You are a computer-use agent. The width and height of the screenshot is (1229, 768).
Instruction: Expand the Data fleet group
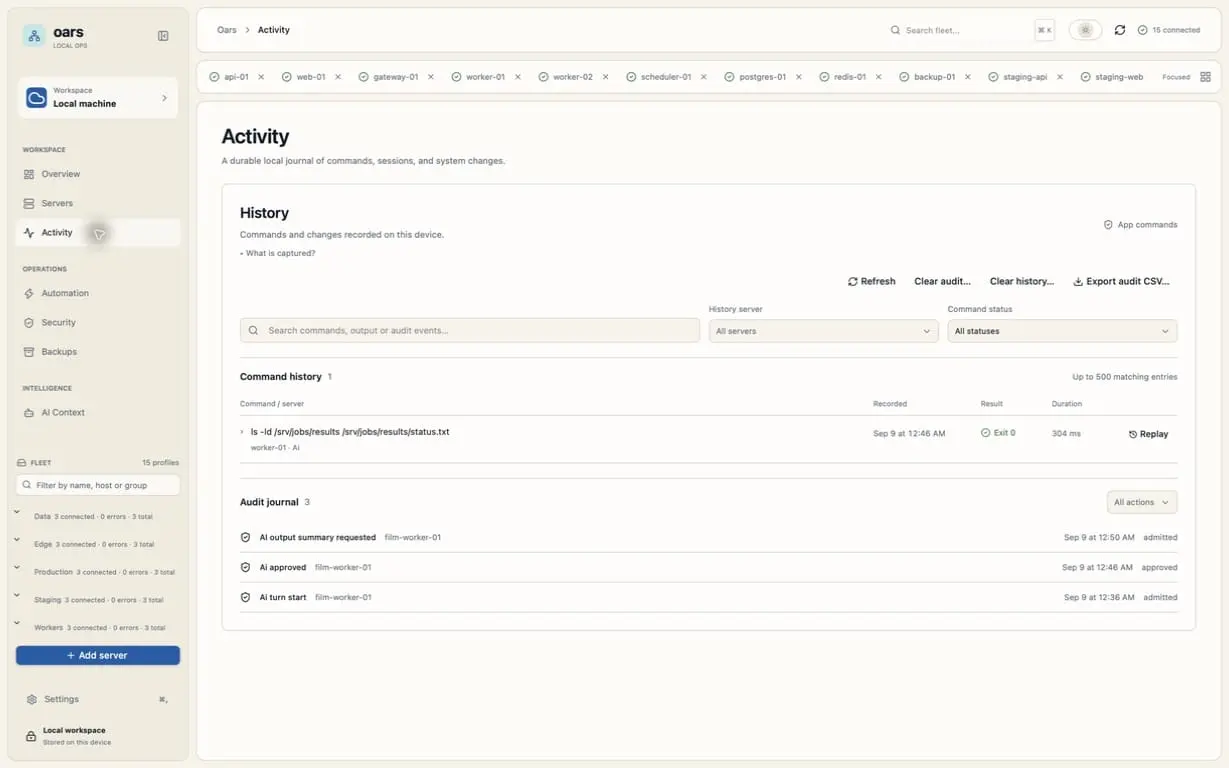17,512
